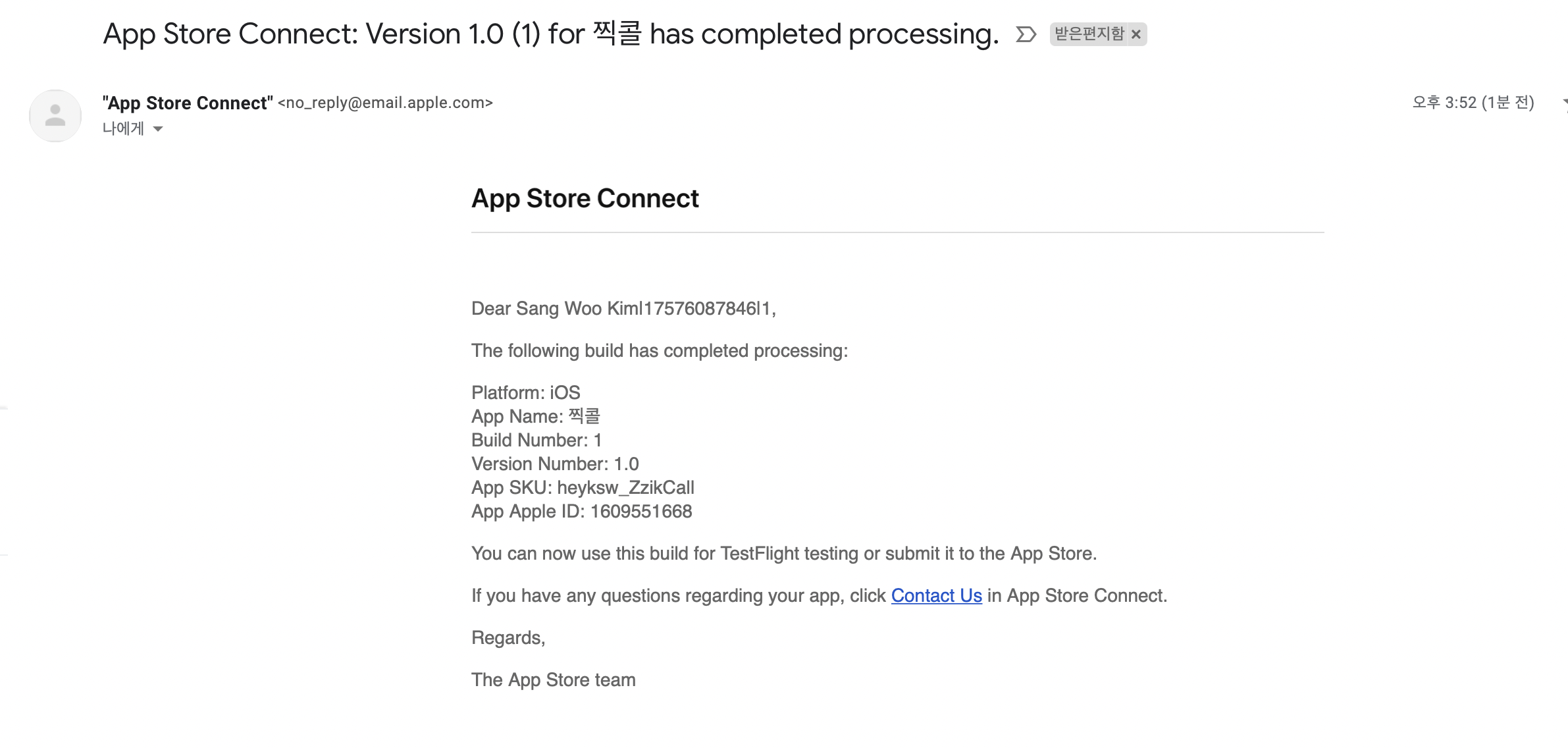
Task: Select the App SKU heyksw_ZzikCall text
Action: (625, 487)
